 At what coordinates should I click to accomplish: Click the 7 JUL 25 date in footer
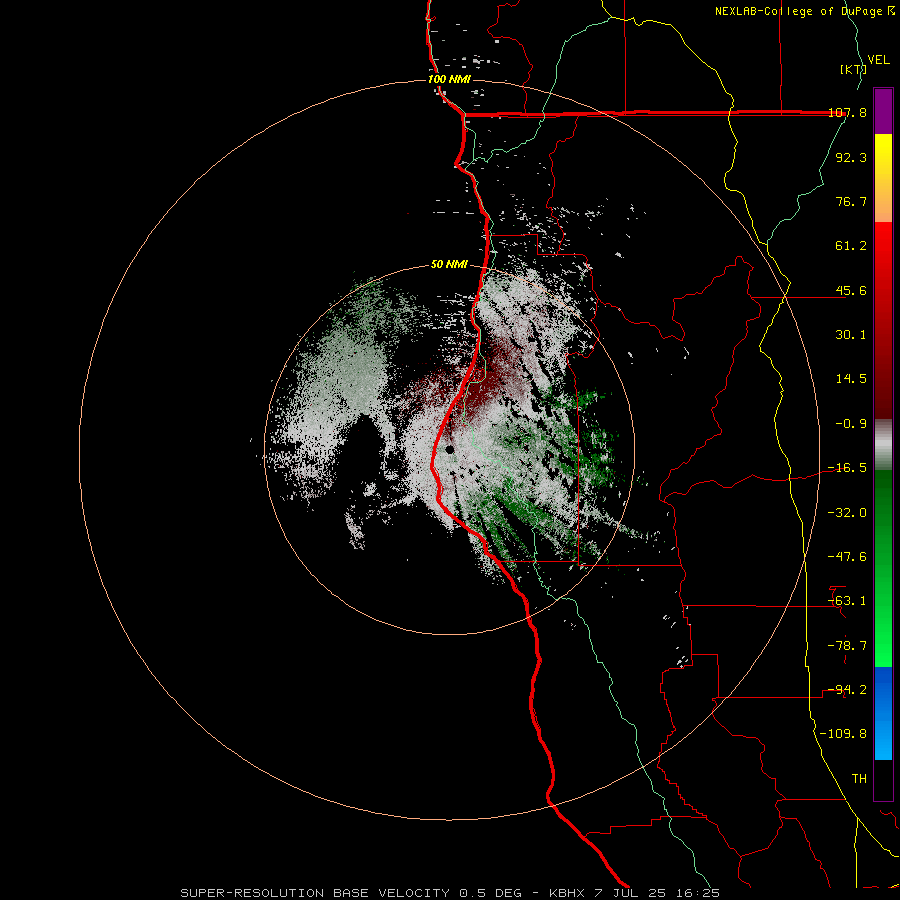click(x=631, y=893)
